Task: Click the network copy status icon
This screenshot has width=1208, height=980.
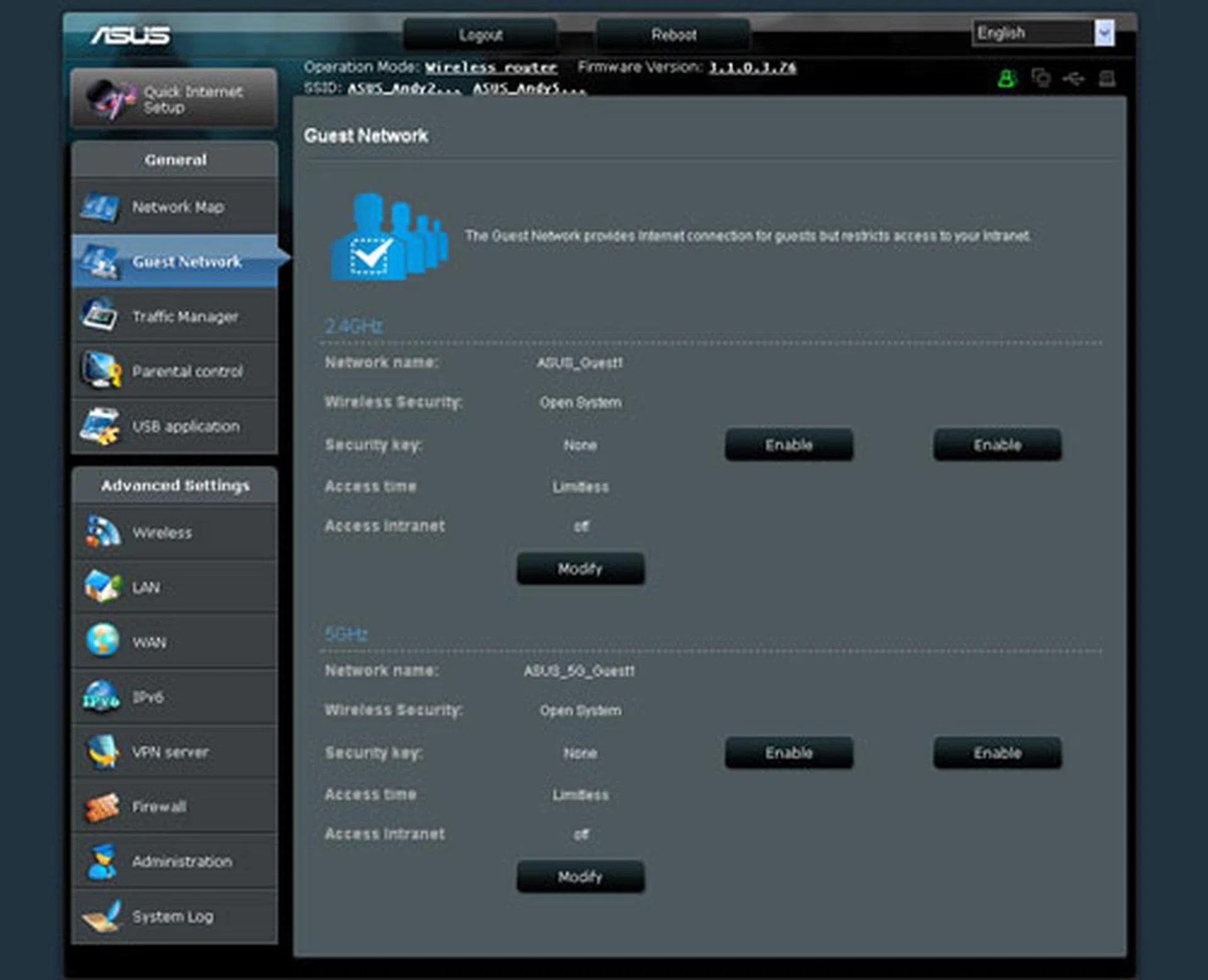Action: coord(1041,78)
